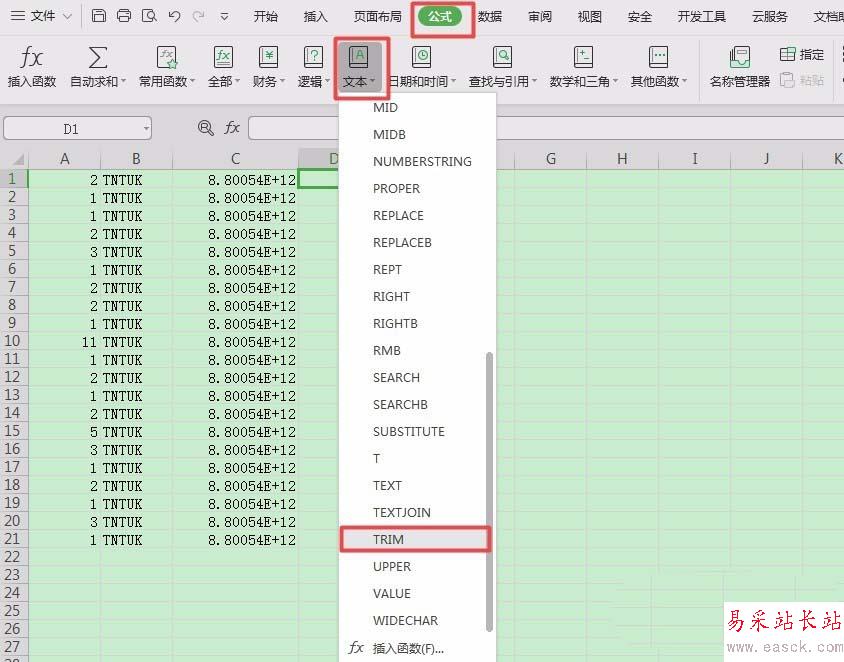The image size is (844, 662).
Task: Click the Assign name (指定) icon
Action: (787, 54)
